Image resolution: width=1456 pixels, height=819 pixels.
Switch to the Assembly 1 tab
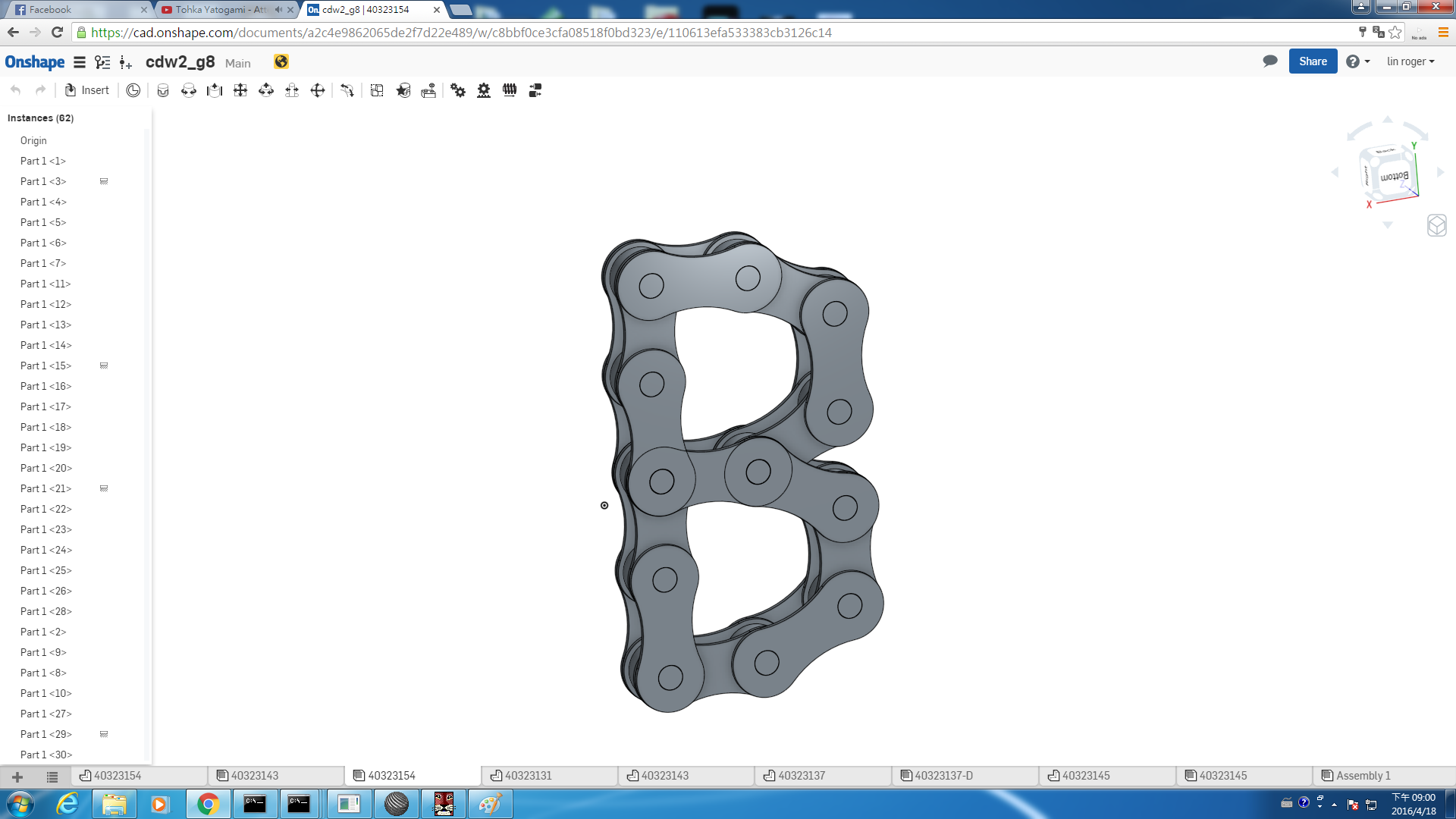(x=1356, y=775)
